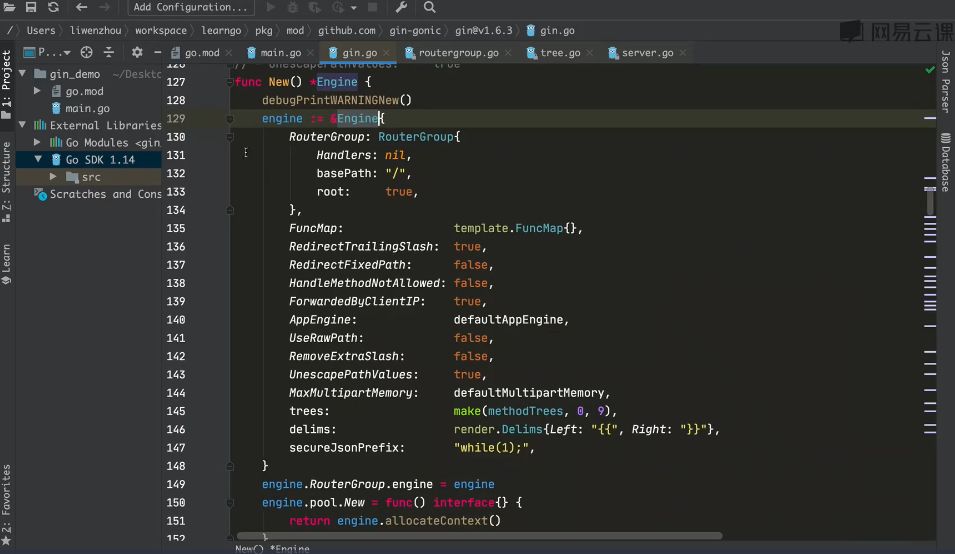The height and width of the screenshot is (554, 955).
Task: Click line number 140 in the gutter
Action: pyautogui.click(x=176, y=320)
